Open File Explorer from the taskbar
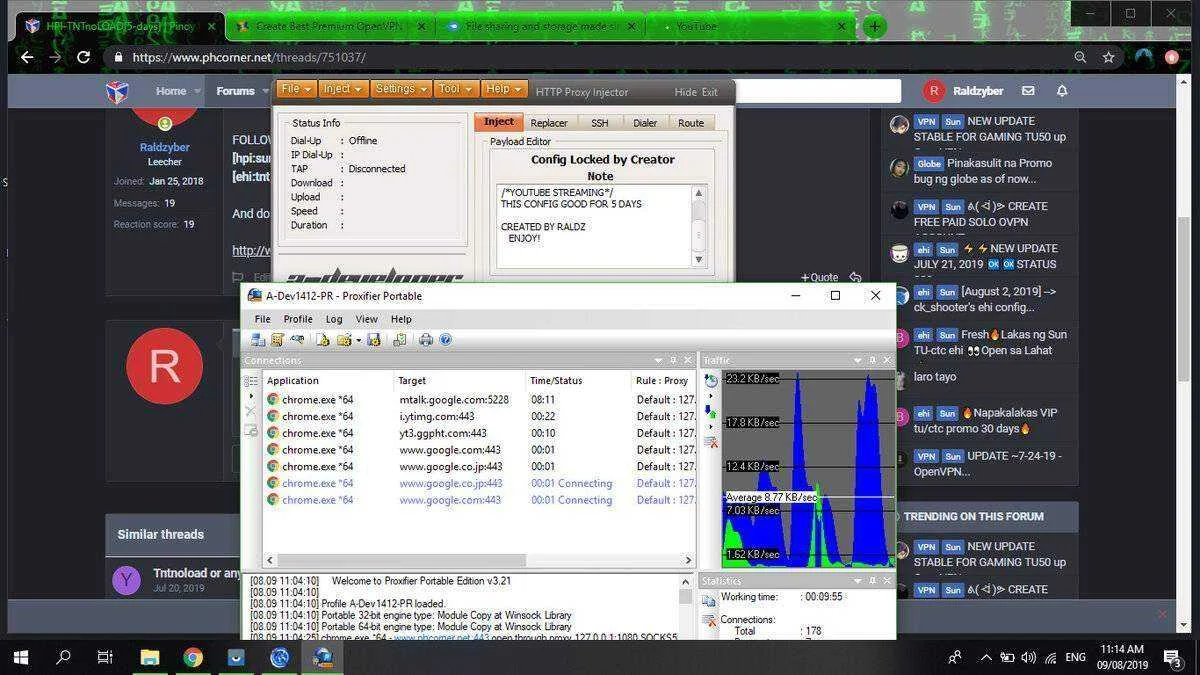Screen dimensions: 1200x675 tap(149, 657)
